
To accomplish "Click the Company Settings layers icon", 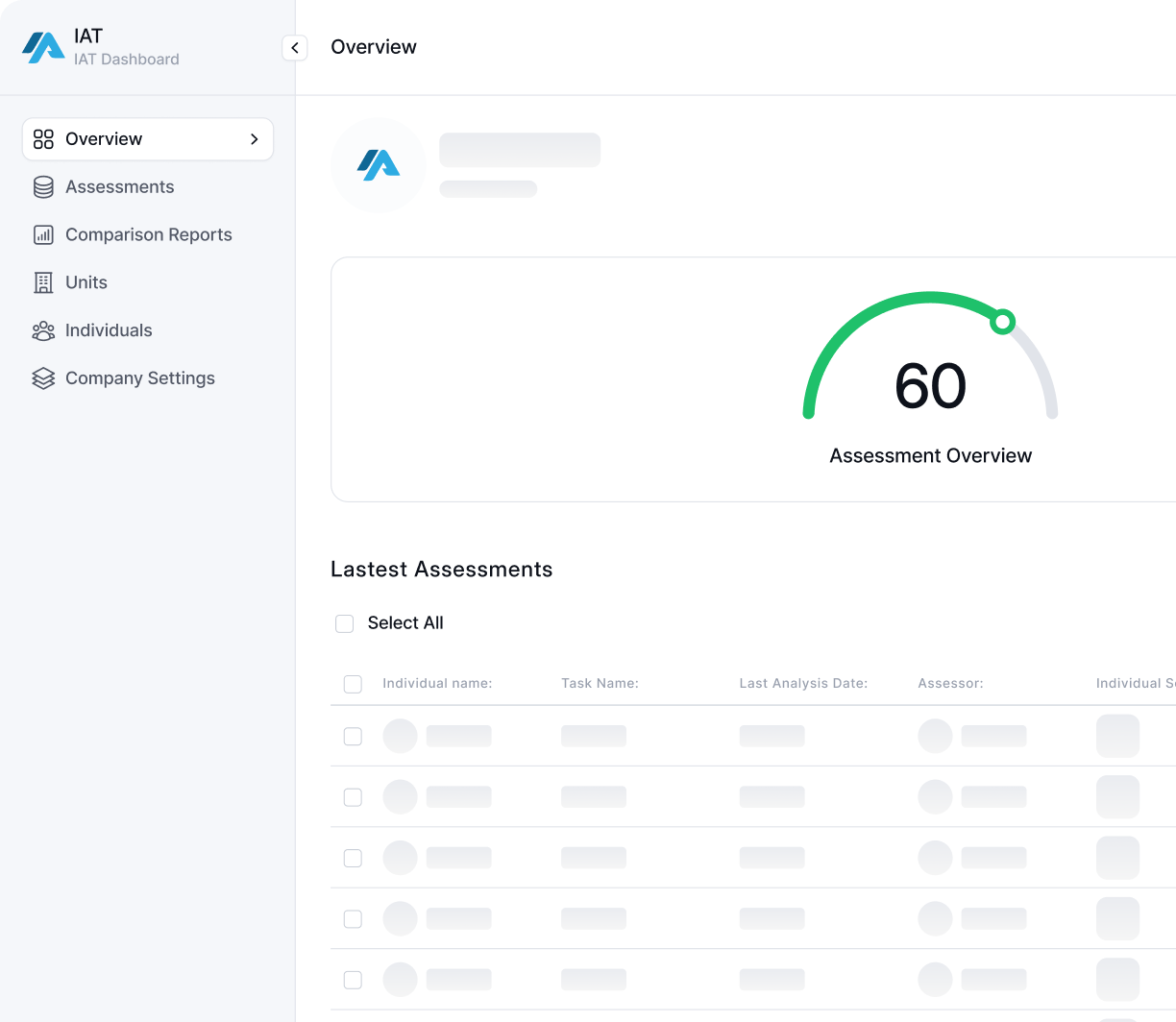I will [43, 378].
